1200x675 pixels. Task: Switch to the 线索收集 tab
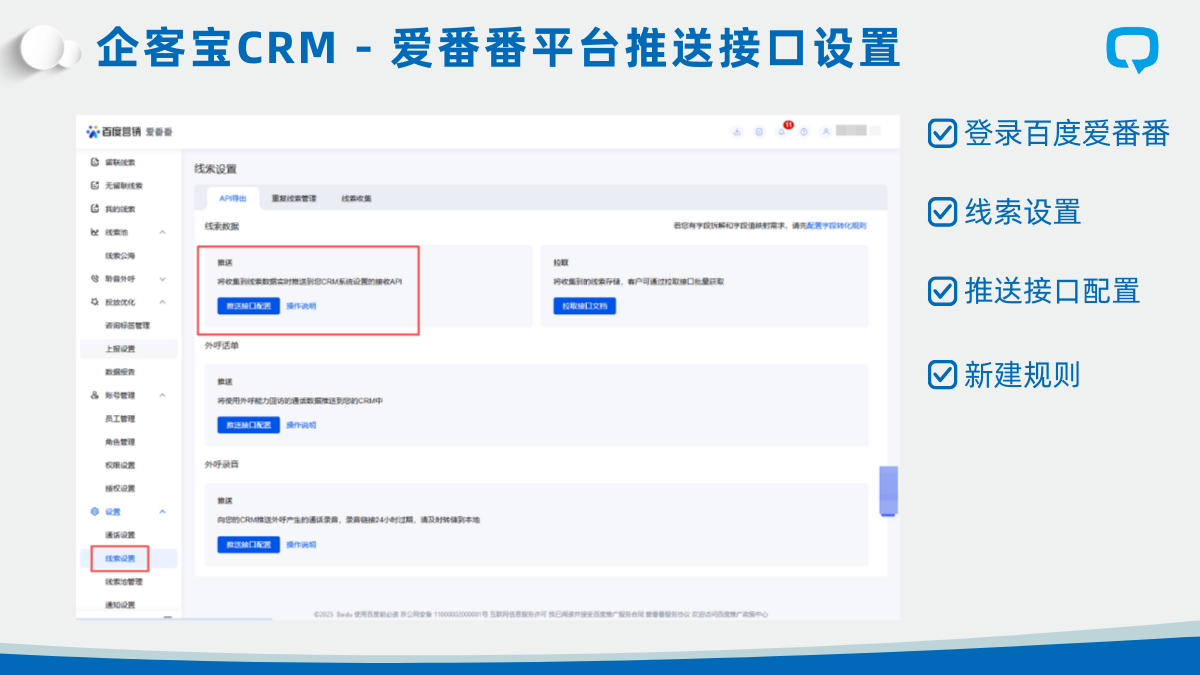point(356,198)
